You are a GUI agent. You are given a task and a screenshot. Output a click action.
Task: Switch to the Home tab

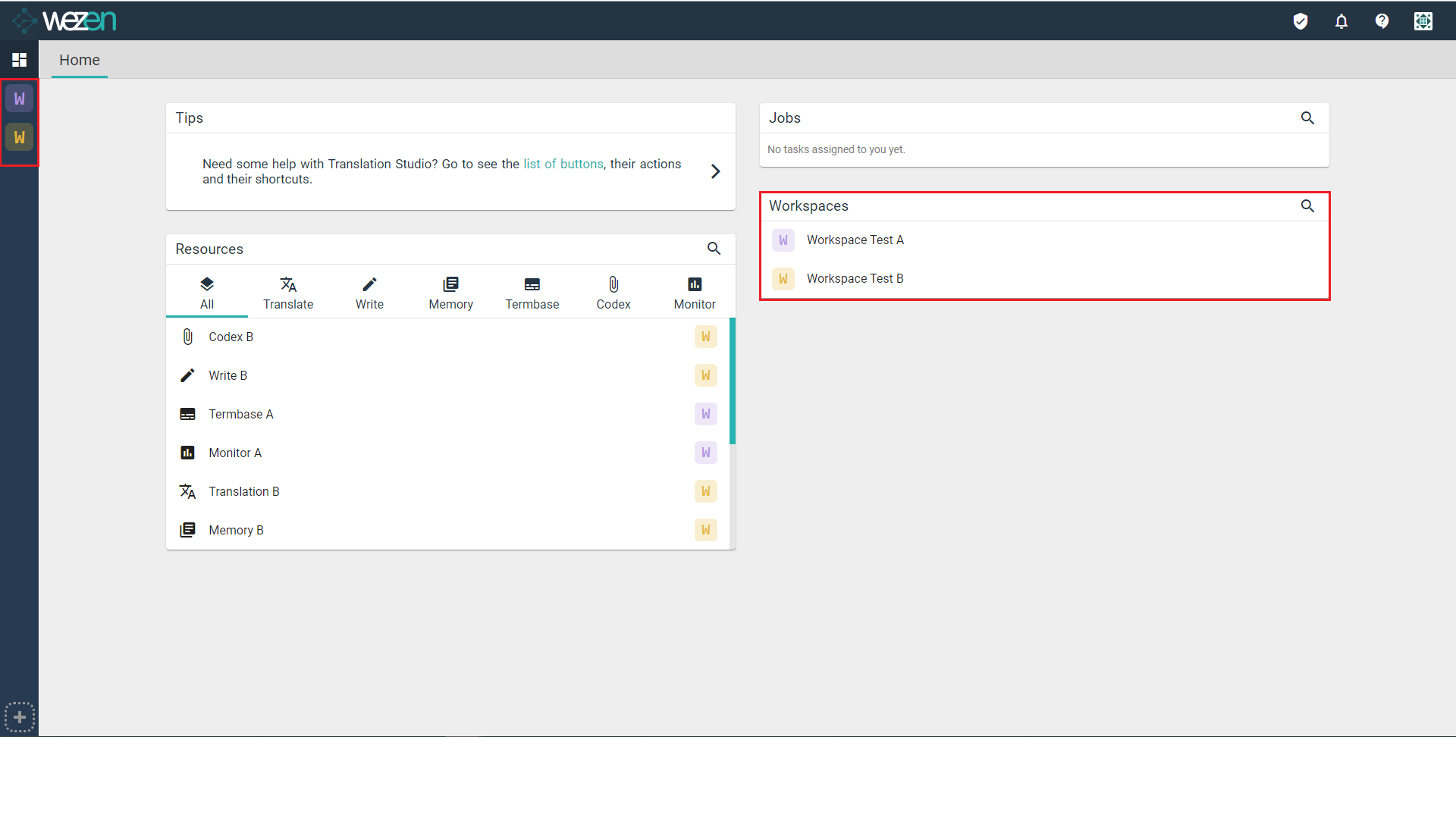pos(80,60)
